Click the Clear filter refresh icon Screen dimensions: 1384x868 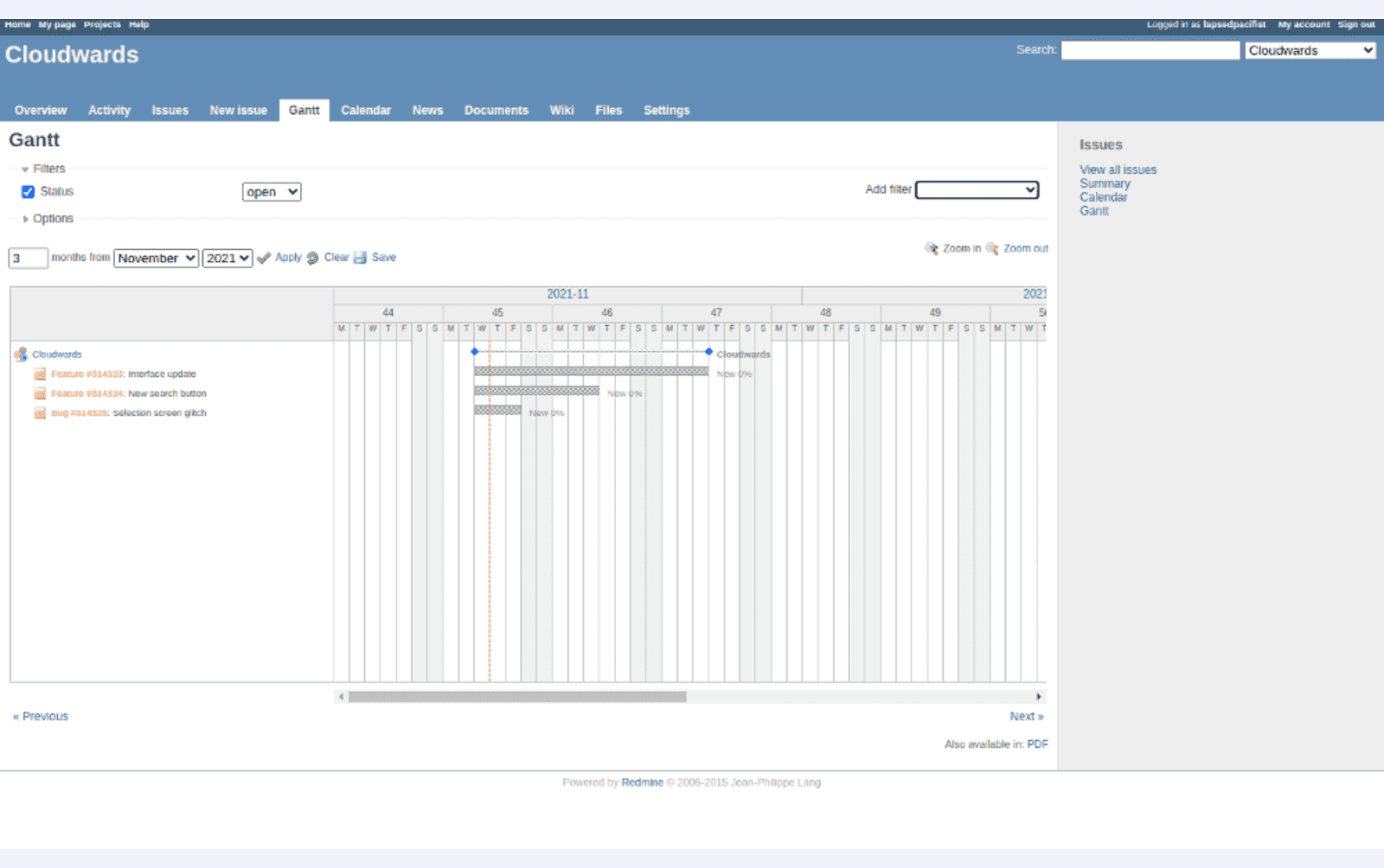click(312, 257)
